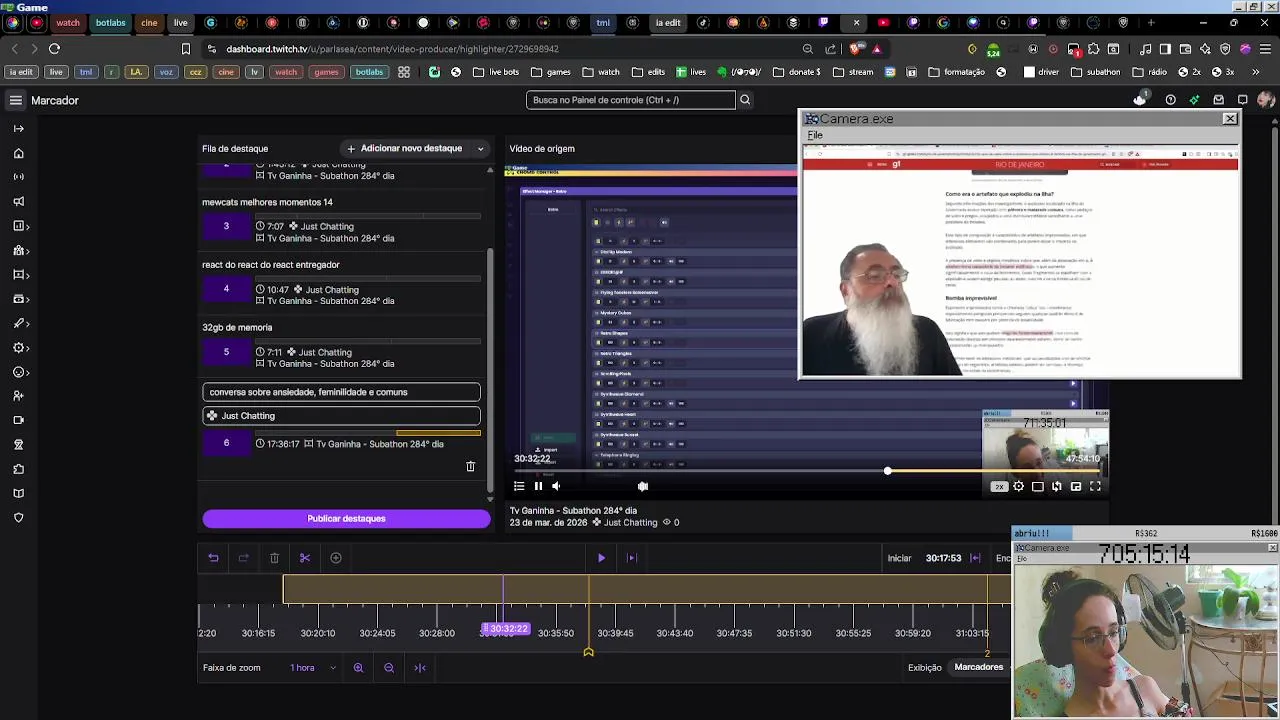Reload the browser page
Viewport: 1280px width, 720px height.
54,48
